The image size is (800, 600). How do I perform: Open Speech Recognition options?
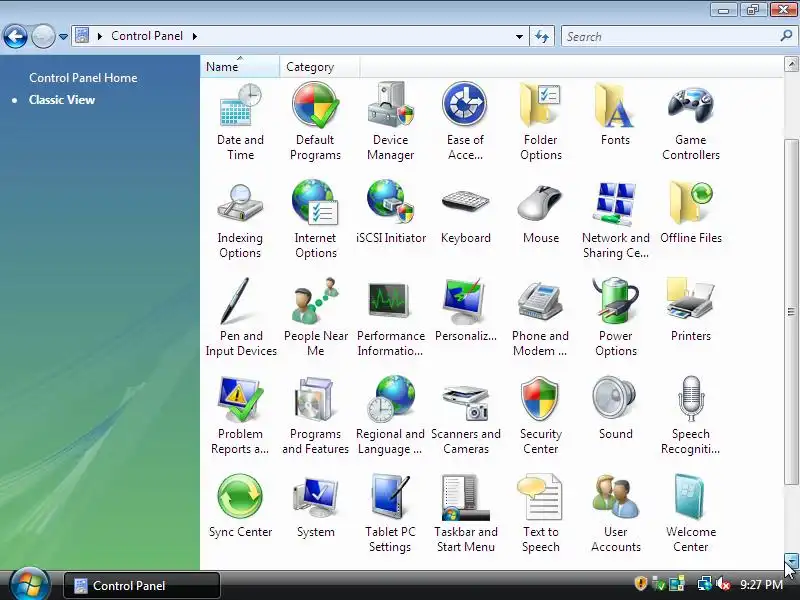point(691,416)
